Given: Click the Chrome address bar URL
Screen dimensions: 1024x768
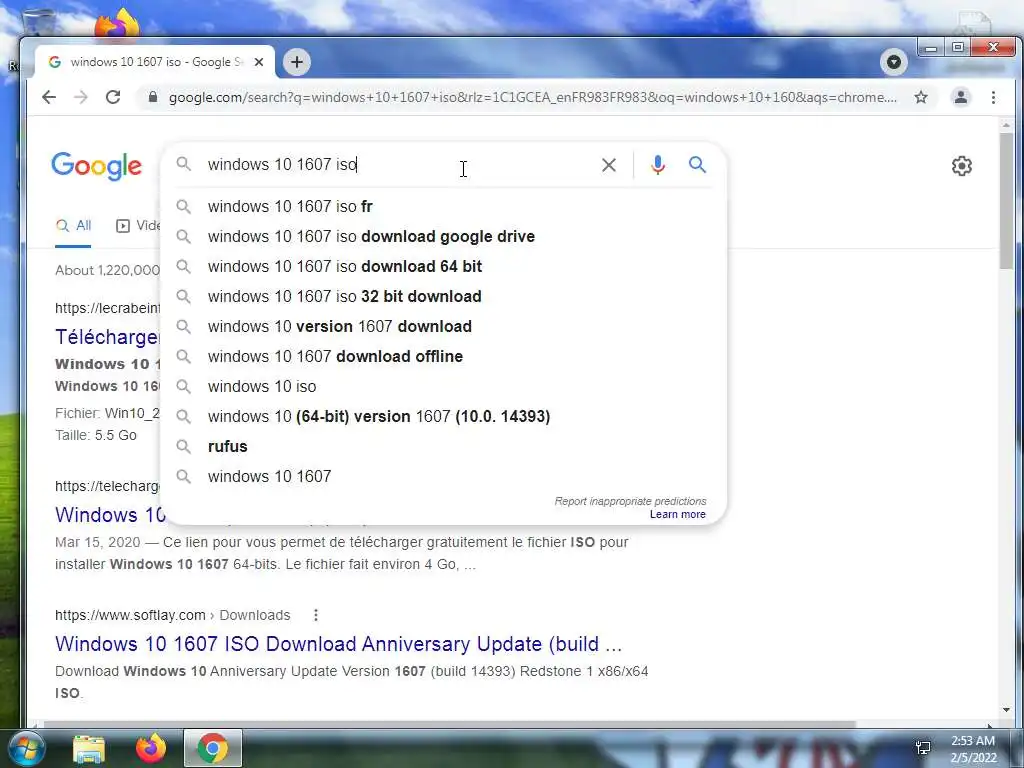Looking at the screenshot, I should point(532,97).
